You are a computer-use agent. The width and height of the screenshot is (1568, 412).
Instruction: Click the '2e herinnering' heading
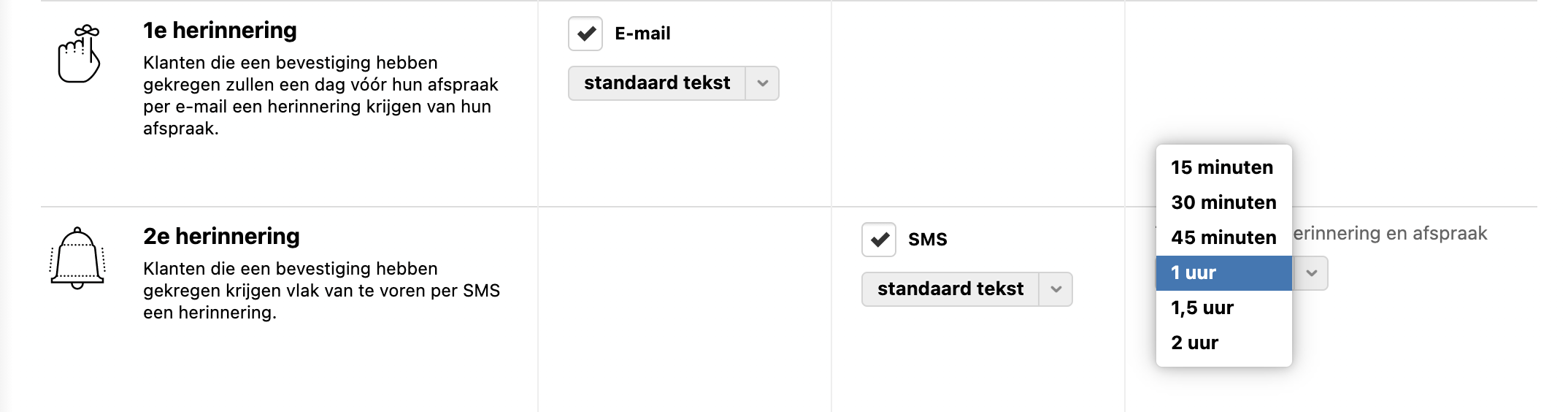coord(221,236)
